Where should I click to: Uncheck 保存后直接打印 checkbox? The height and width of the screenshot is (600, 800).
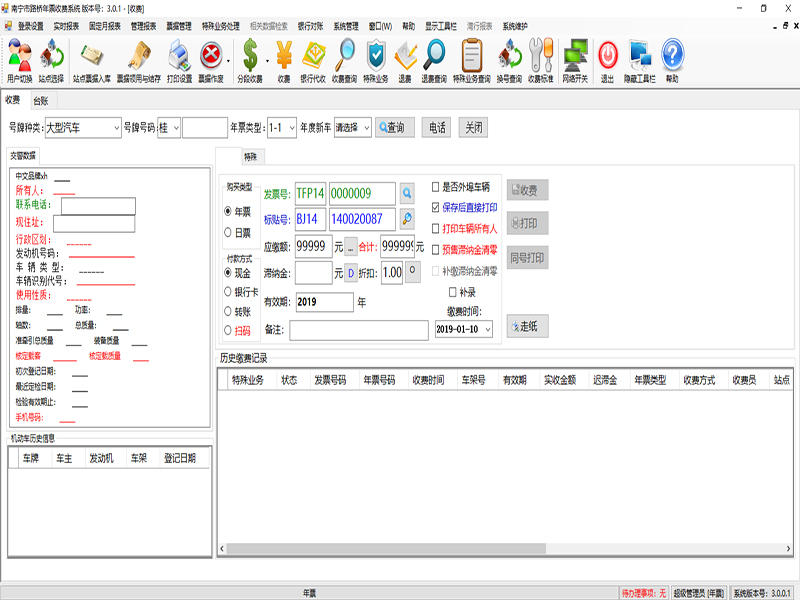(x=435, y=207)
